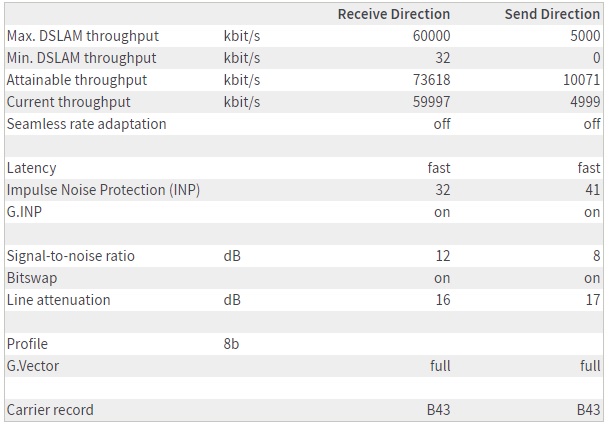The image size is (610, 424).
Task: Click the Profile value 8b
Action: [231, 344]
